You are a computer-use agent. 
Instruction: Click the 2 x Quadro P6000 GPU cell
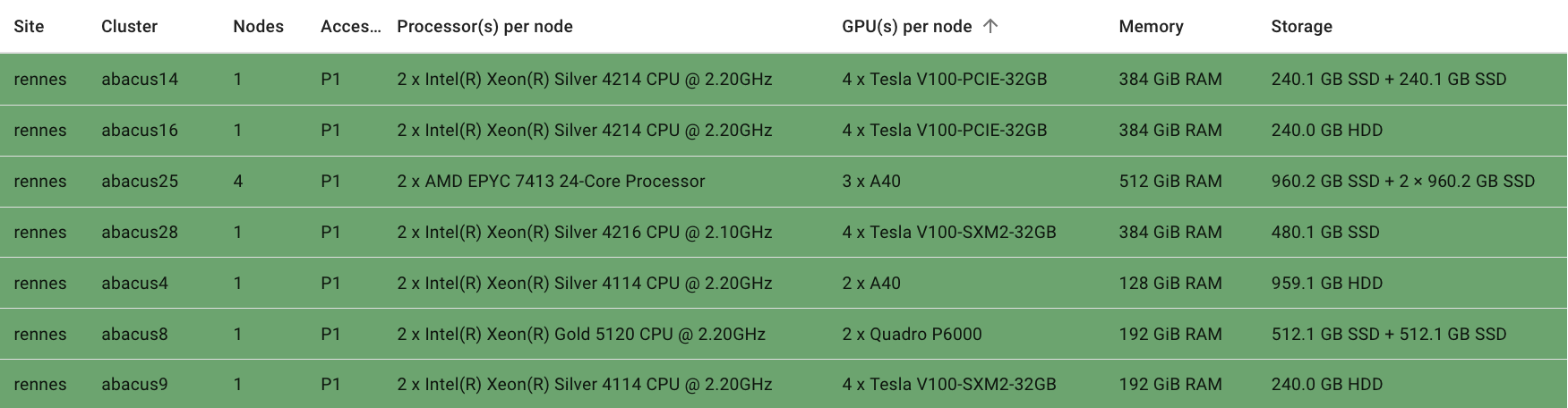tap(912, 334)
